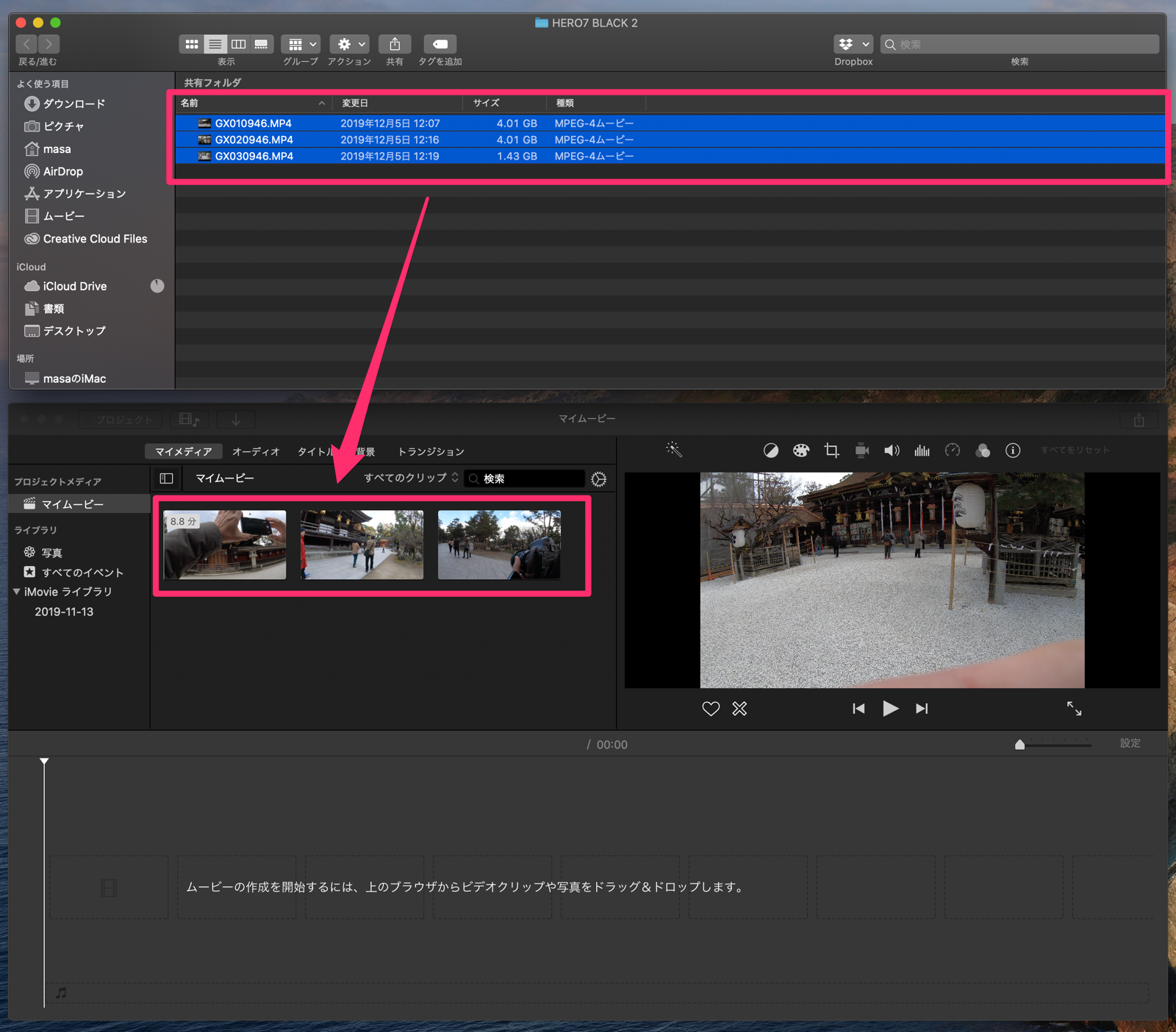1176x1032 pixels.
Task: Open the noise reduction equalizer tool
Action: [x=922, y=451]
